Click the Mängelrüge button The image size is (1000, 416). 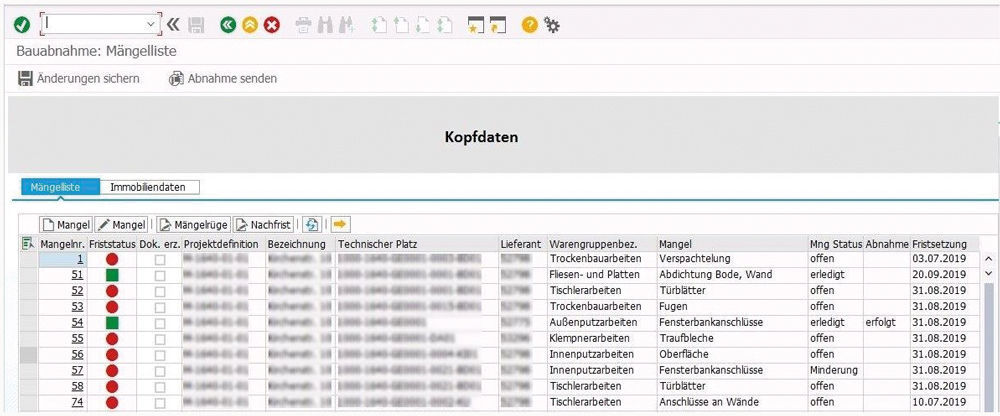[x=194, y=225]
